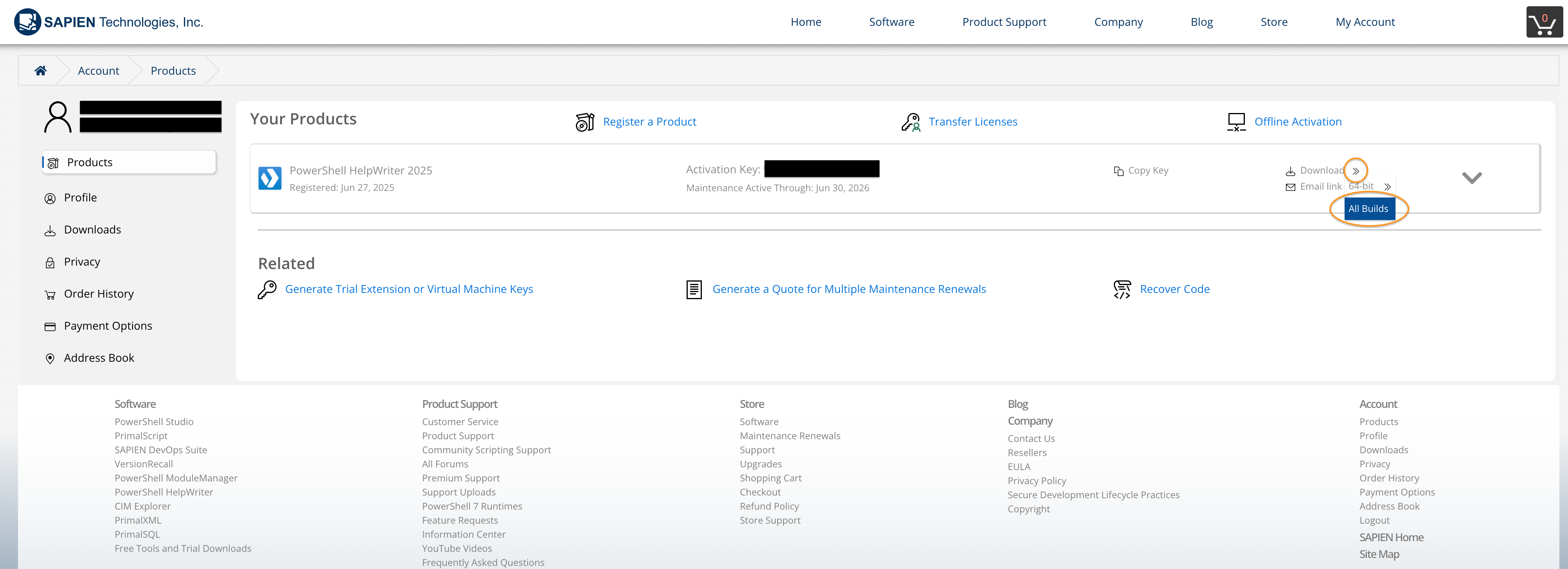Expand the 64-bit double-chevron

tap(1387, 187)
